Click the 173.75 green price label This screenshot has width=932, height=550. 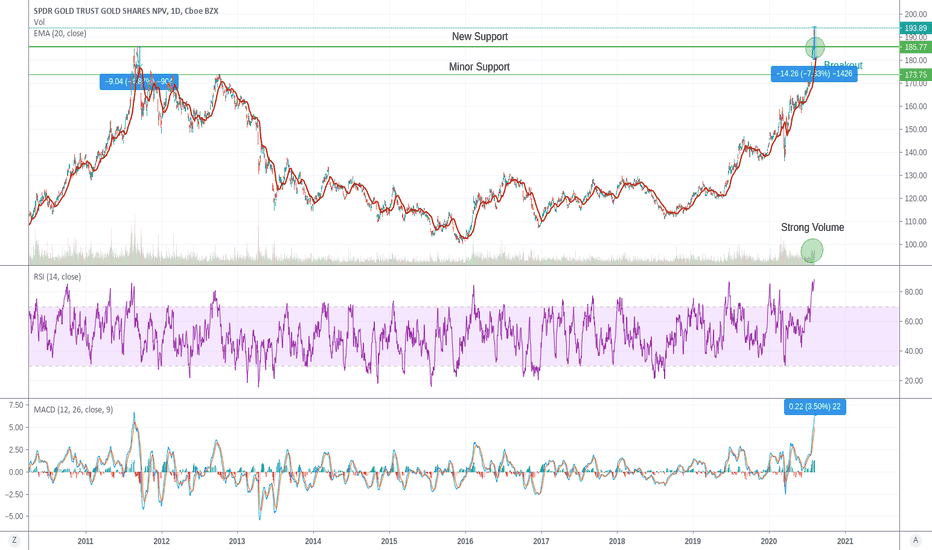916,74
